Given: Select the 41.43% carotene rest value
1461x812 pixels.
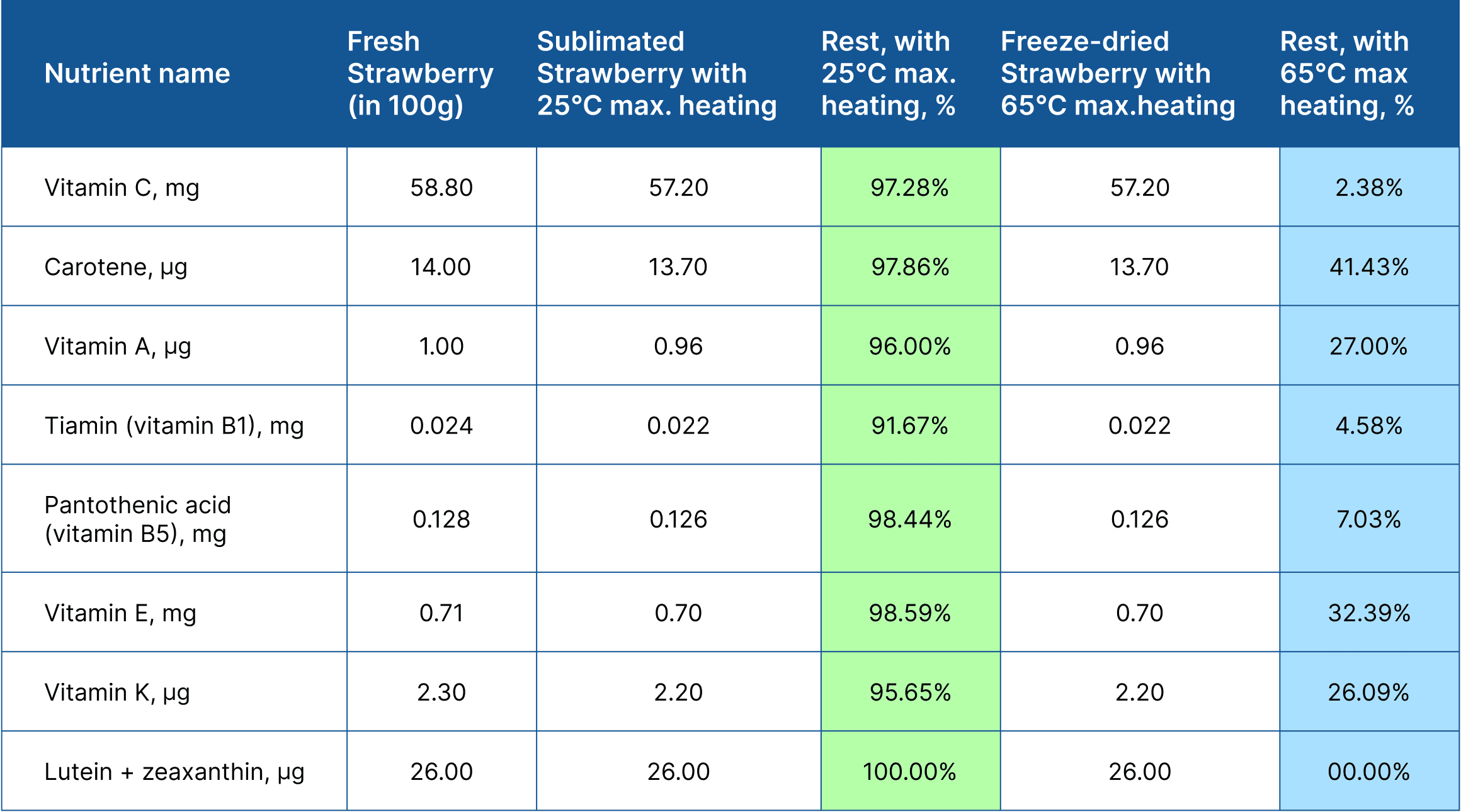Looking at the screenshot, I should 1369,267.
